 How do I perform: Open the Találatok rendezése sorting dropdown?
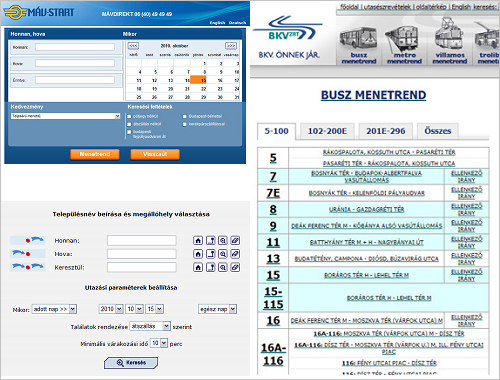point(150,326)
